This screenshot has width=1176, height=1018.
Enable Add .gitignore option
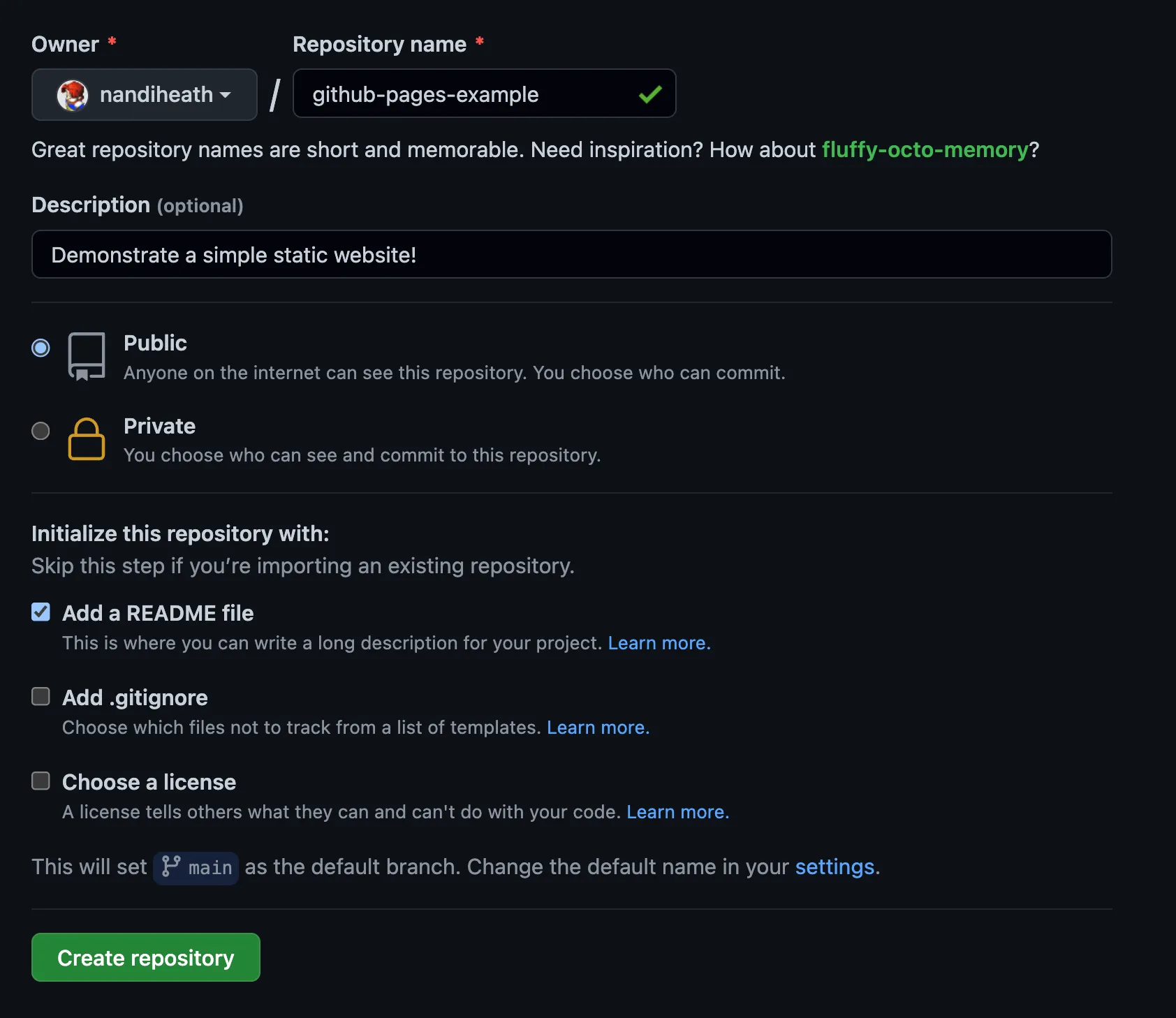pos(41,695)
